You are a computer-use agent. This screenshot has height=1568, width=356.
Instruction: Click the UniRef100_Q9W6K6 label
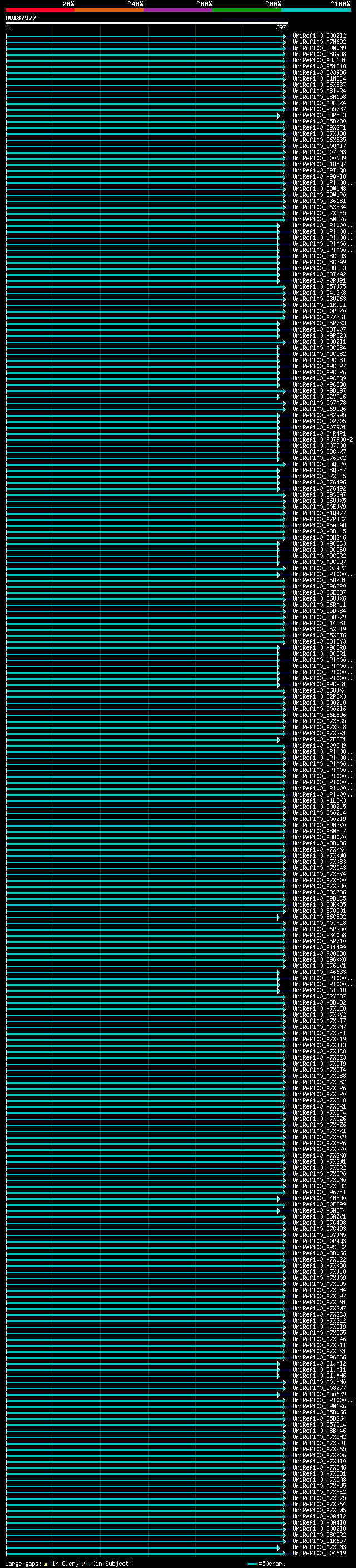[319, 1406]
